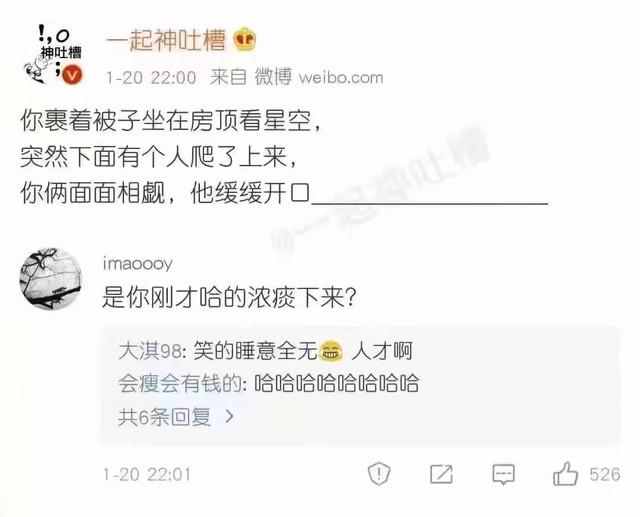Viewport: 640px width, 517px height.
Task: Click chevron arrow next to 共6条回复
Action: click(230, 417)
